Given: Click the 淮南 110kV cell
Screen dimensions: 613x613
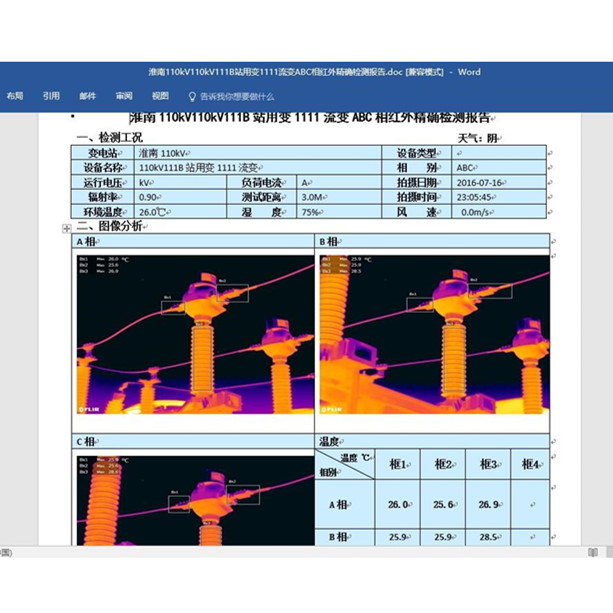Looking at the screenshot, I should [x=258, y=153].
